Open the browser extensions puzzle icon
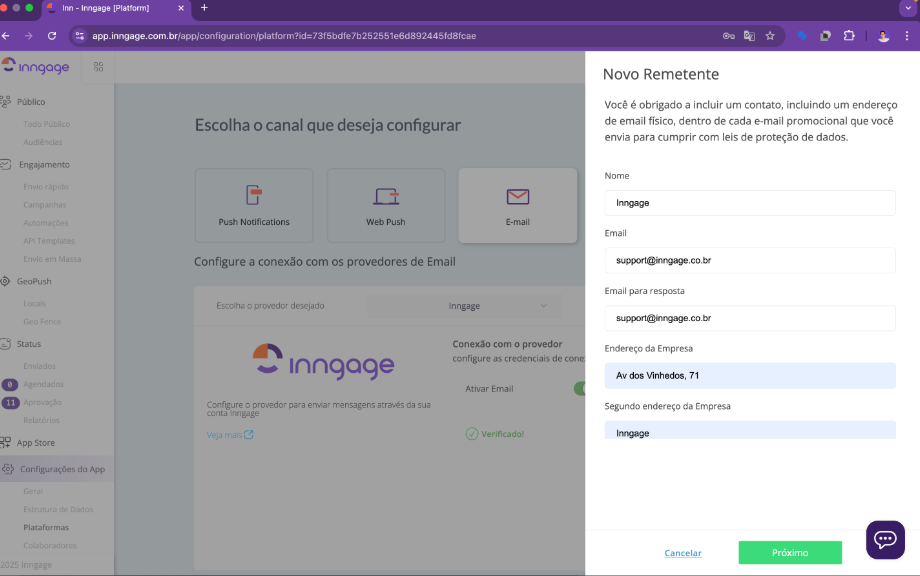 pos(849,36)
